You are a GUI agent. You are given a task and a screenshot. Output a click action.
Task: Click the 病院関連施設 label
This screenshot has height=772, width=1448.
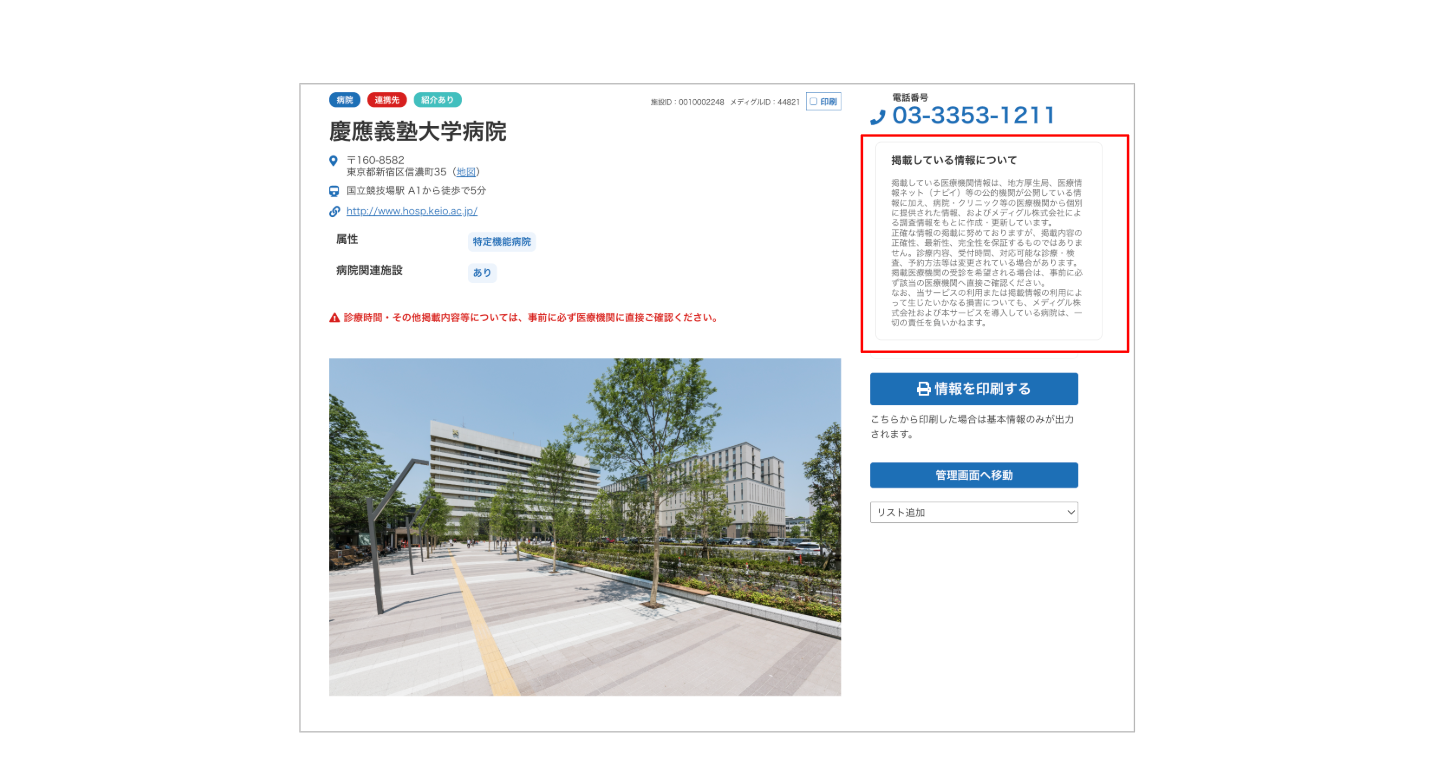tap(369, 271)
